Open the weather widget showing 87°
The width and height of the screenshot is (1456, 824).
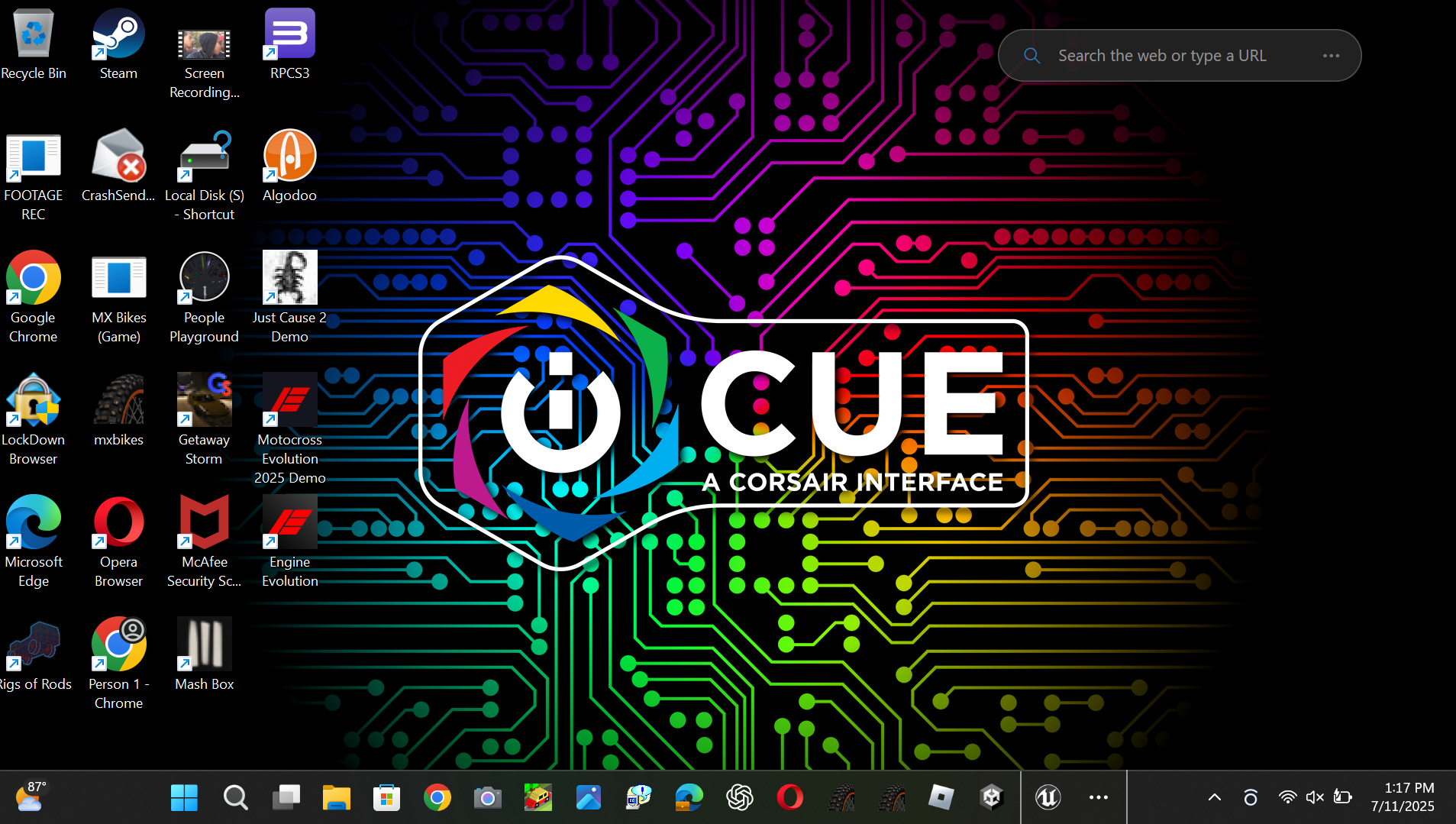31,797
